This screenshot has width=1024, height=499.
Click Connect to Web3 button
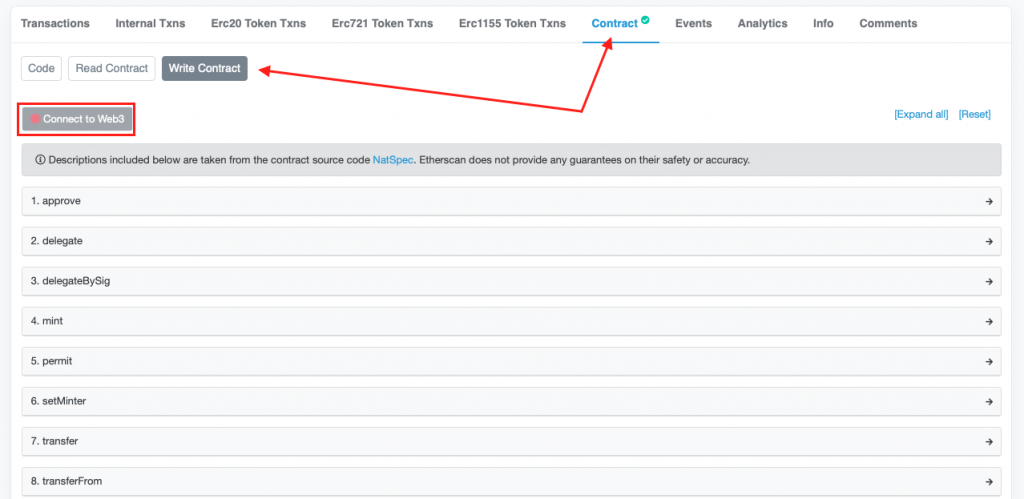(77, 120)
